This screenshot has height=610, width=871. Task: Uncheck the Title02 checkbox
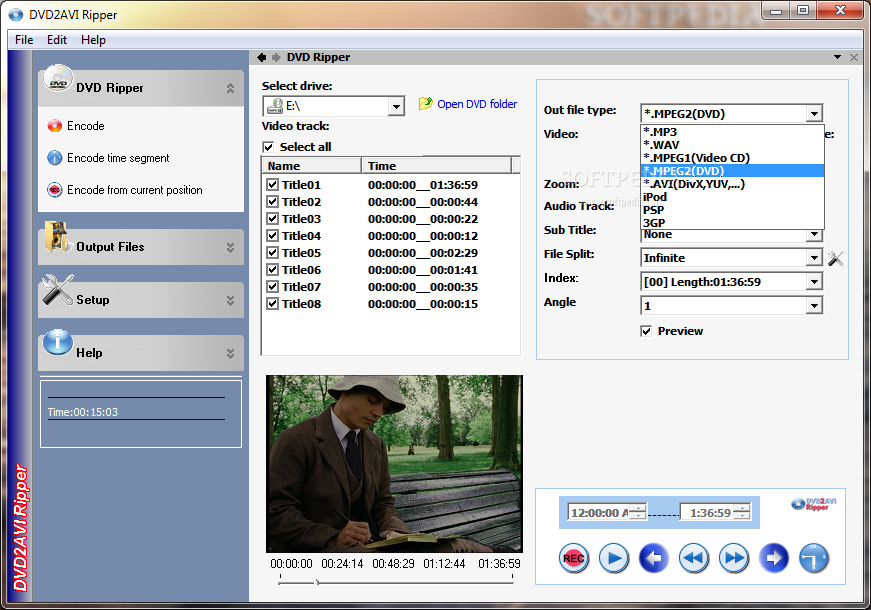tap(272, 202)
